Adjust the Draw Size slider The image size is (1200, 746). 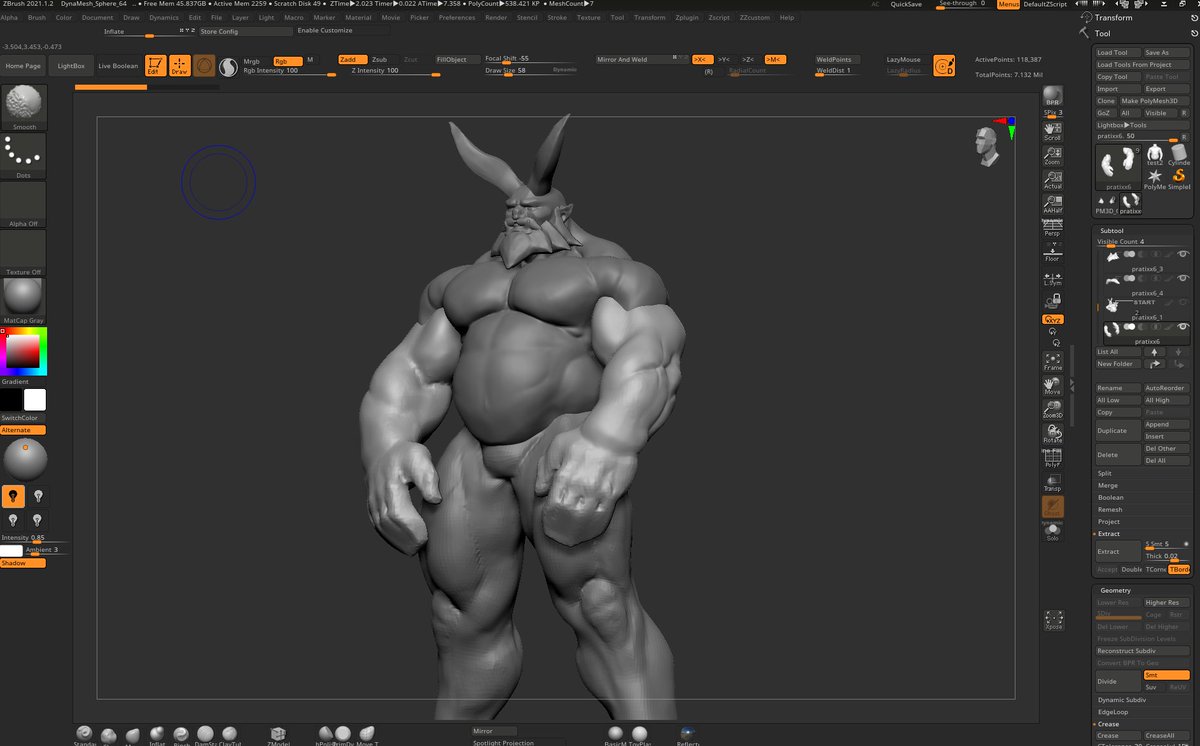pyautogui.click(x=510, y=70)
